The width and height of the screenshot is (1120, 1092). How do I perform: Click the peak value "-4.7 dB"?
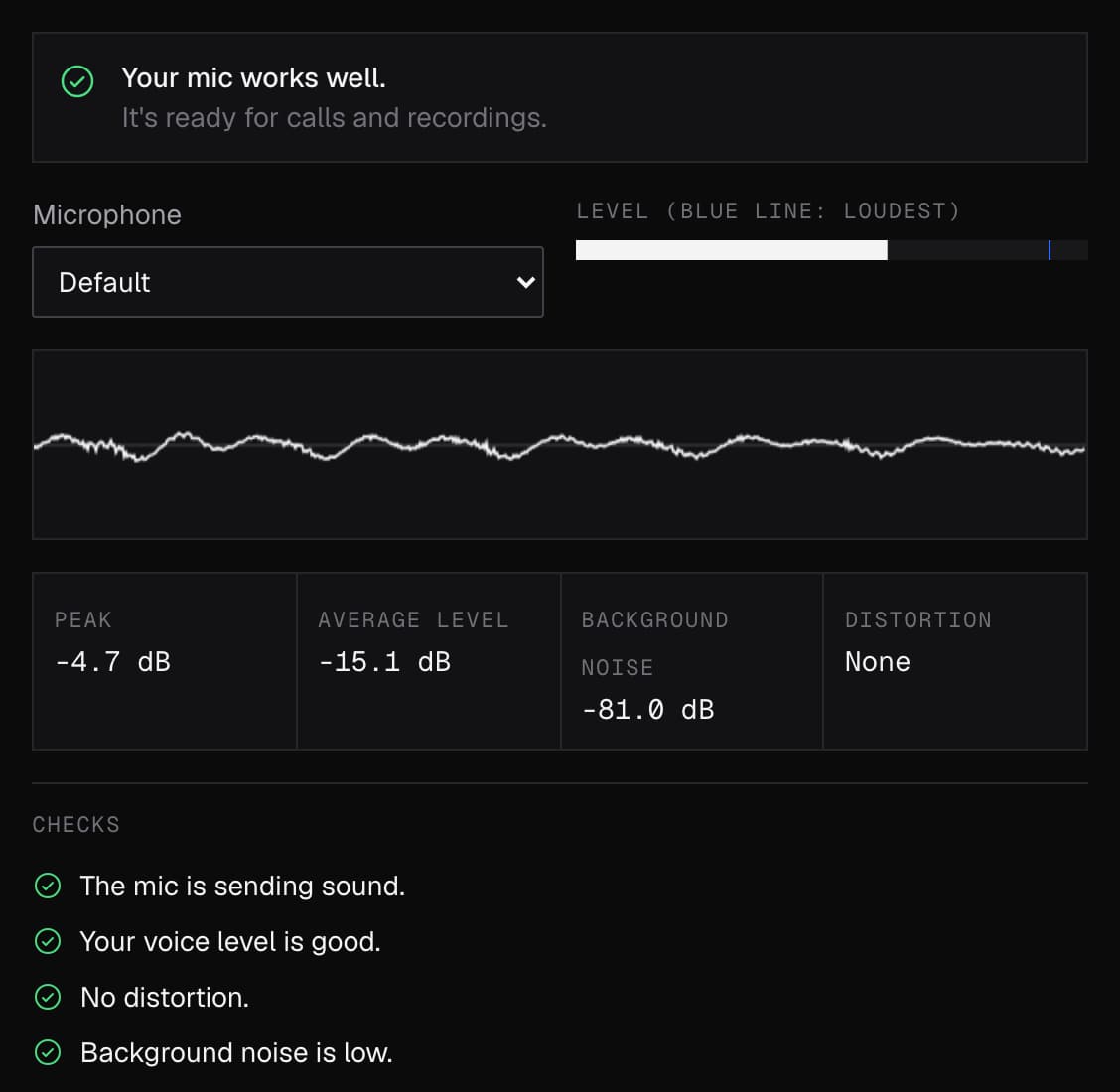point(113,662)
